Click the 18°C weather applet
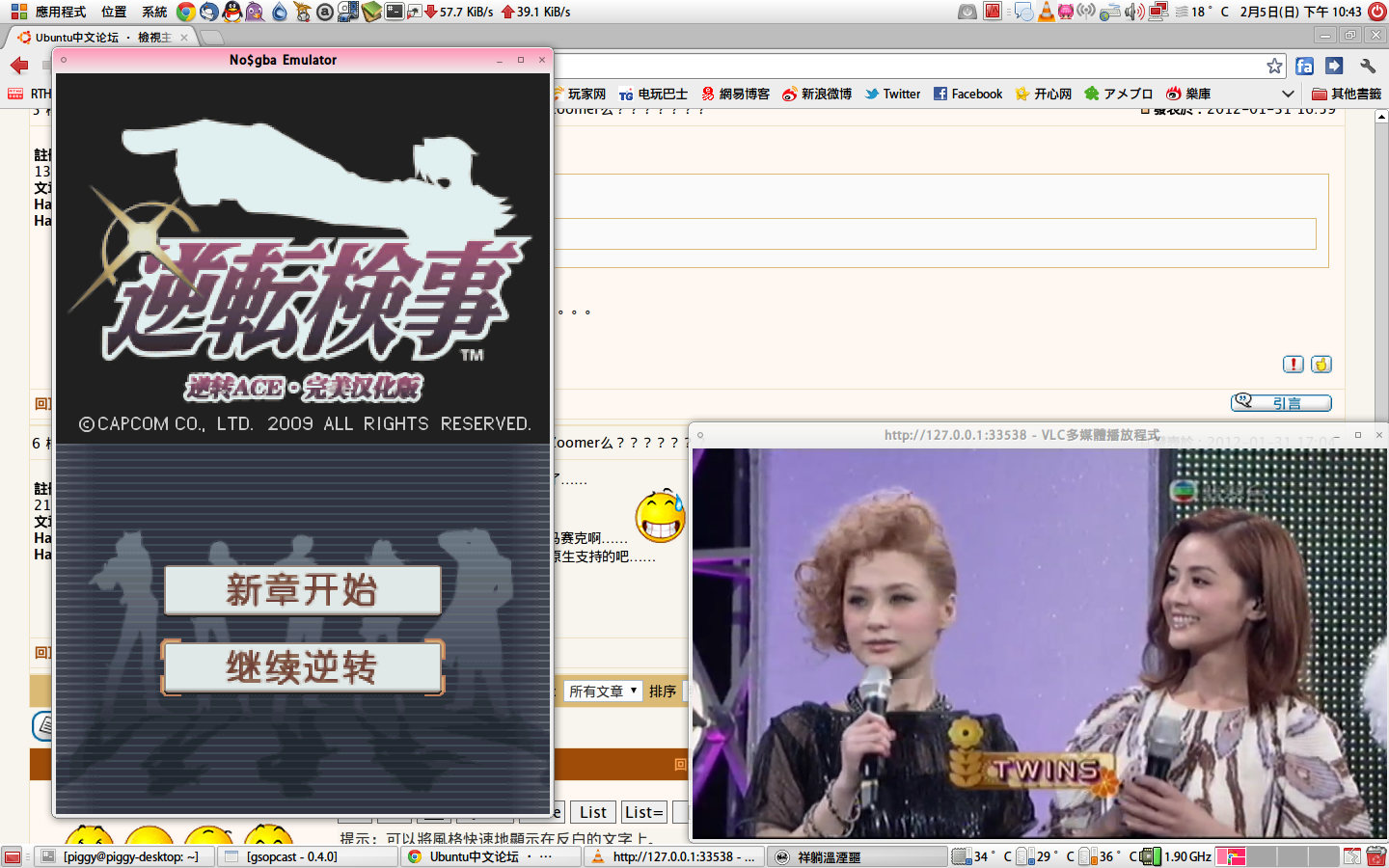The height and width of the screenshot is (868, 1389). coord(1202,12)
